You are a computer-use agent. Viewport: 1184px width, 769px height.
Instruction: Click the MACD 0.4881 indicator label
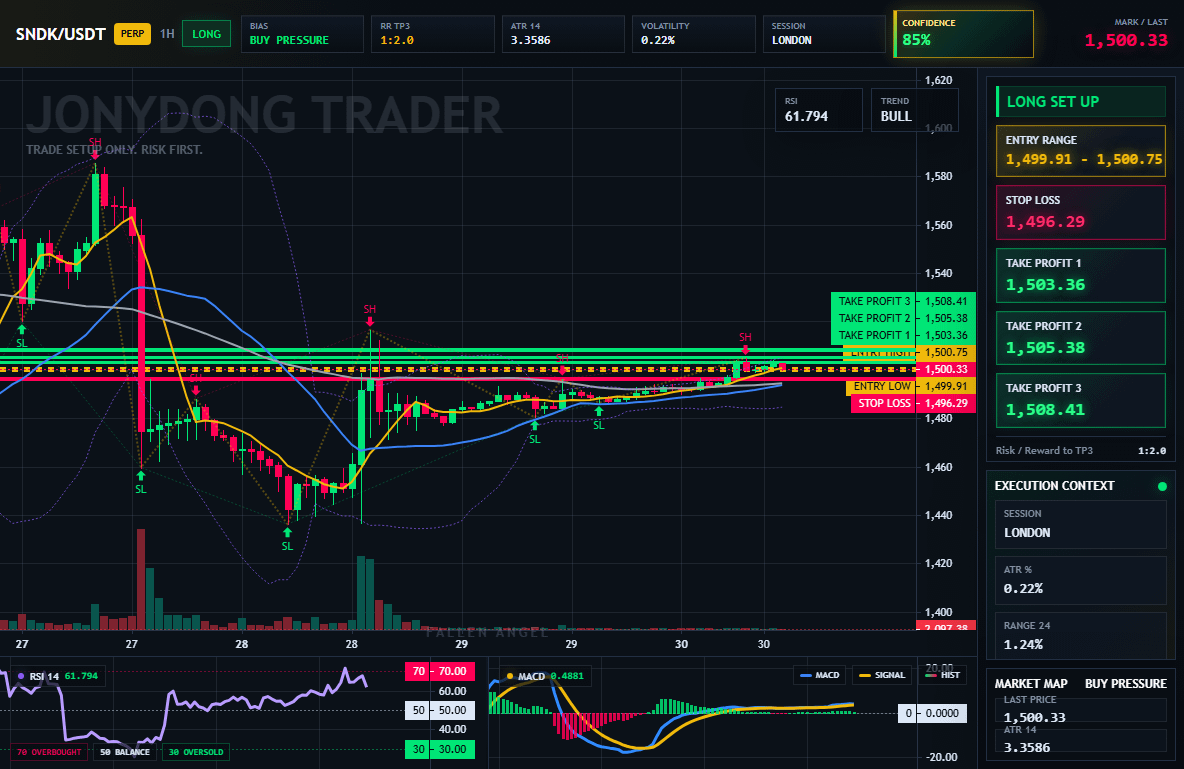[545, 676]
